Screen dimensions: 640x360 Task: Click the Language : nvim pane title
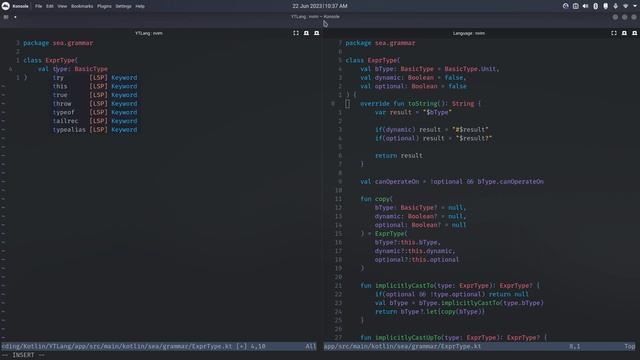[469, 33]
